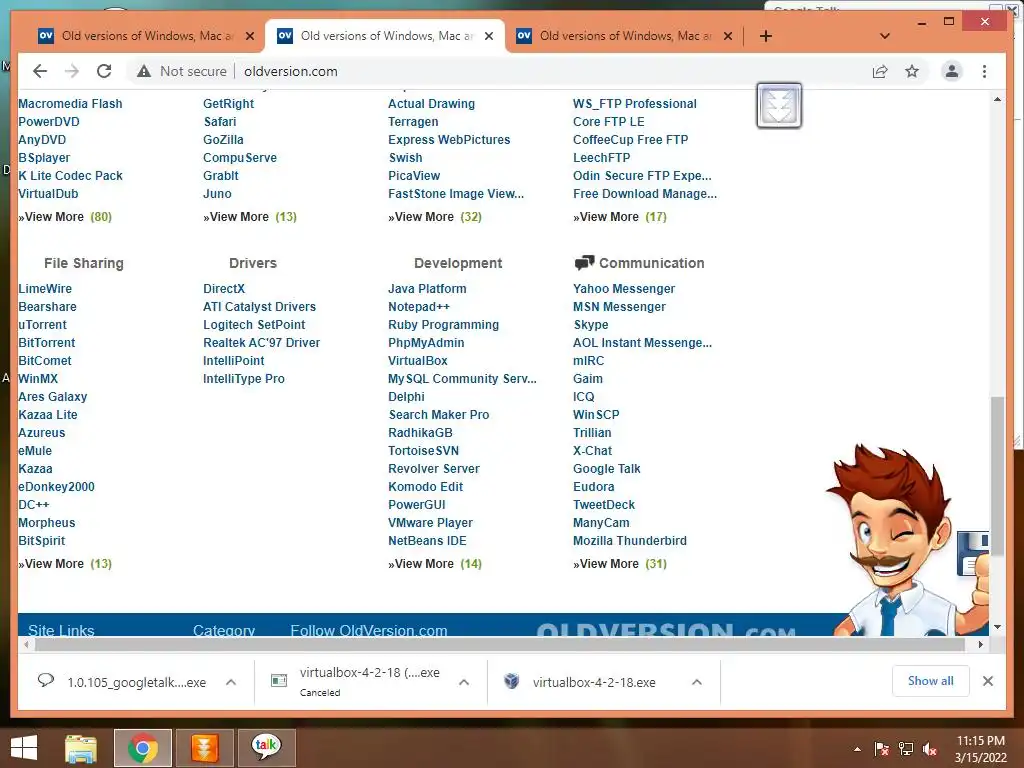Open googletalk download options chevron

(x=231, y=682)
